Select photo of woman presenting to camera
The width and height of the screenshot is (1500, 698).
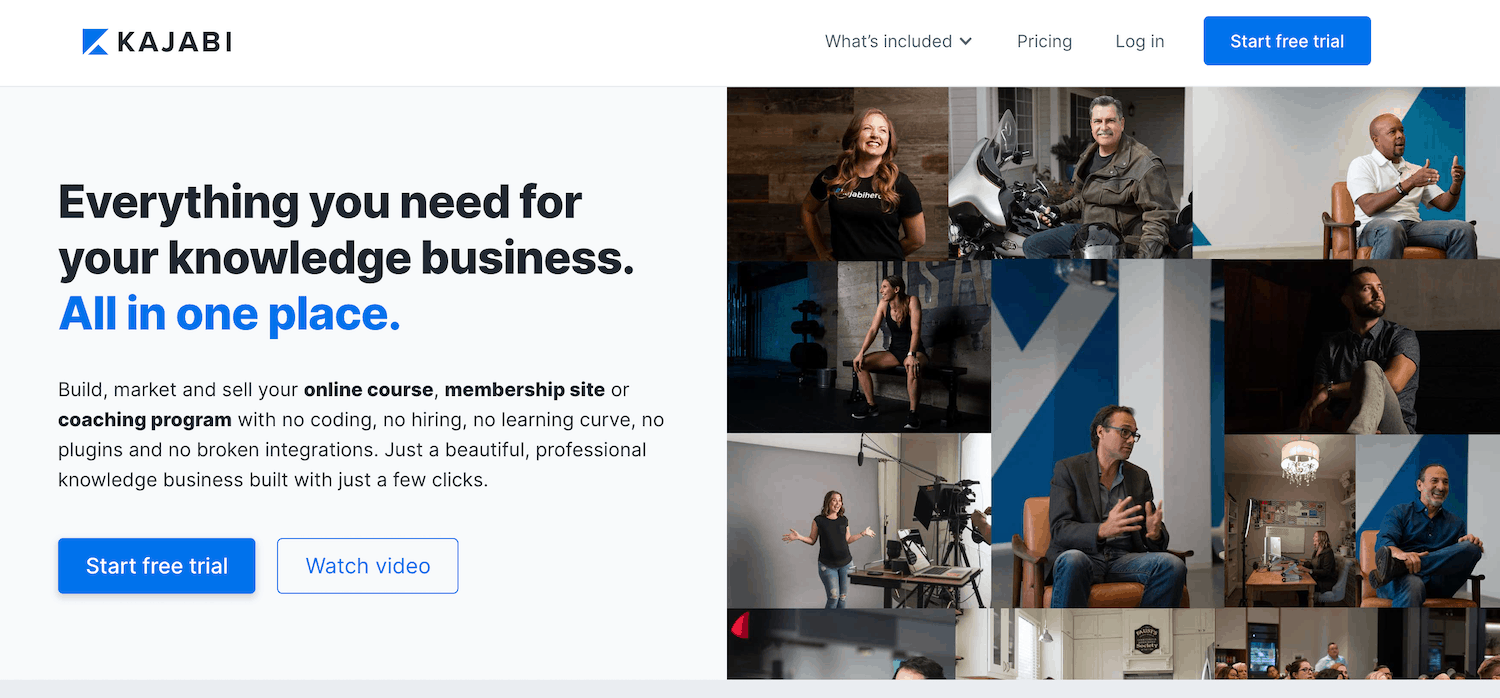tap(858, 520)
